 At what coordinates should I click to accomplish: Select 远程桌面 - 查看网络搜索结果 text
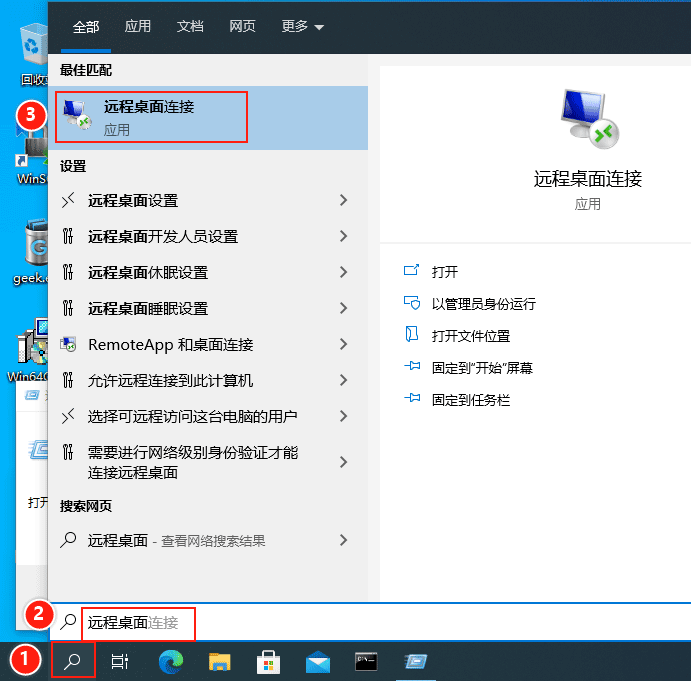pos(177,540)
